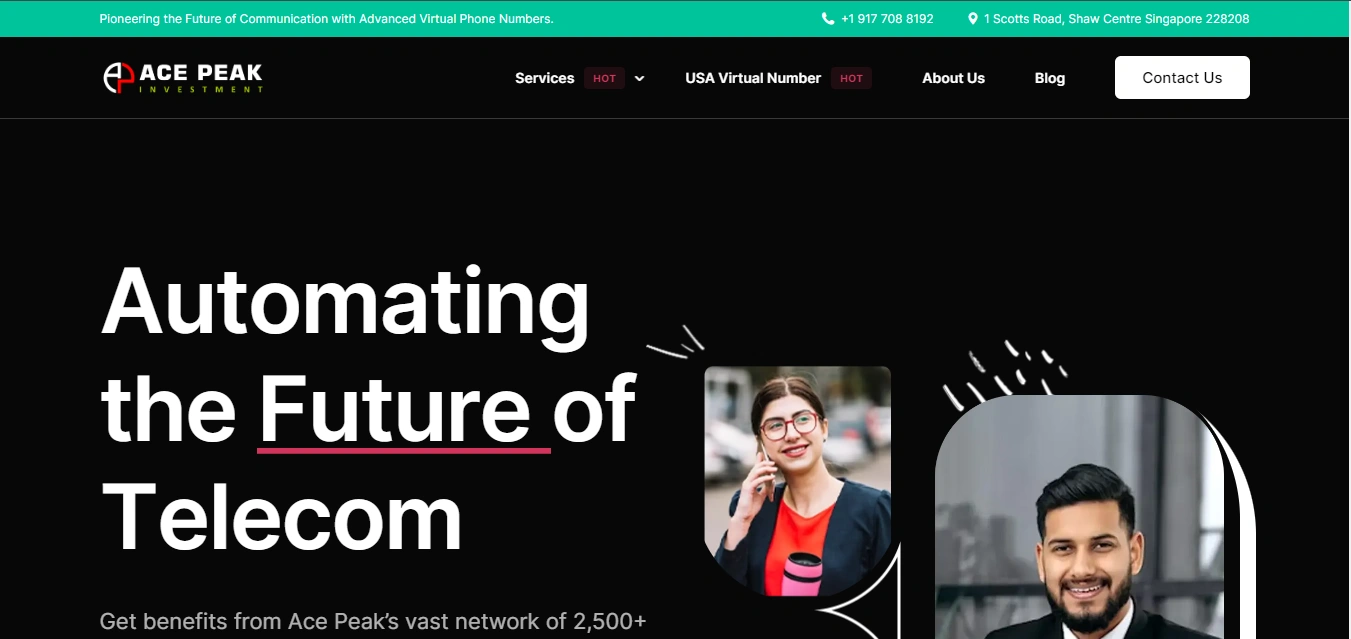The width and height of the screenshot is (1351, 639).
Task: Click the white dash doodles above man photo
Action: tap(1003, 375)
